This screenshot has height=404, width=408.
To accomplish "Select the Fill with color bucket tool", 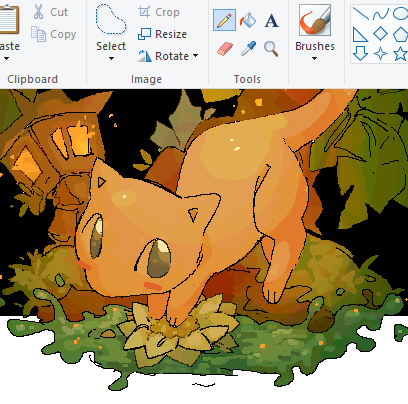I will tap(248, 20).
